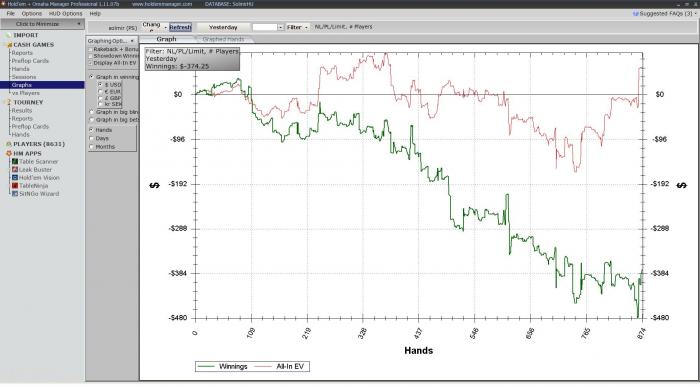Click the Hold'em Vision app icon
Screen dimensions: 700x387
(x=15, y=178)
